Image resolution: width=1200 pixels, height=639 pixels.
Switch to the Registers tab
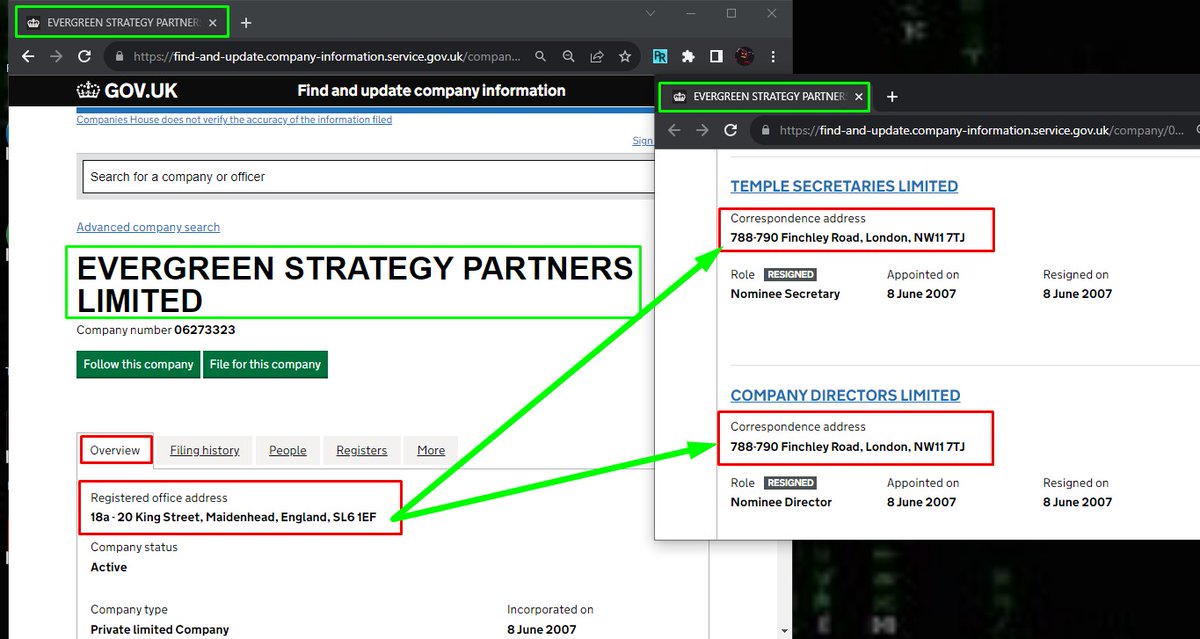point(362,450)
